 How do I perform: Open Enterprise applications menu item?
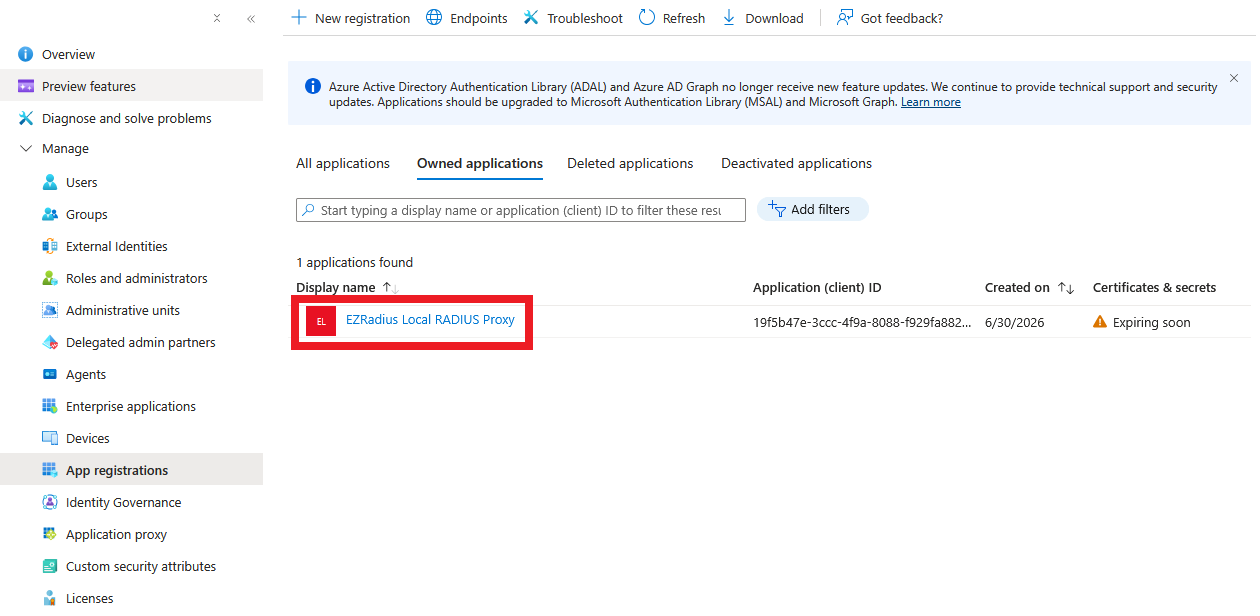[x=131, y=406]
